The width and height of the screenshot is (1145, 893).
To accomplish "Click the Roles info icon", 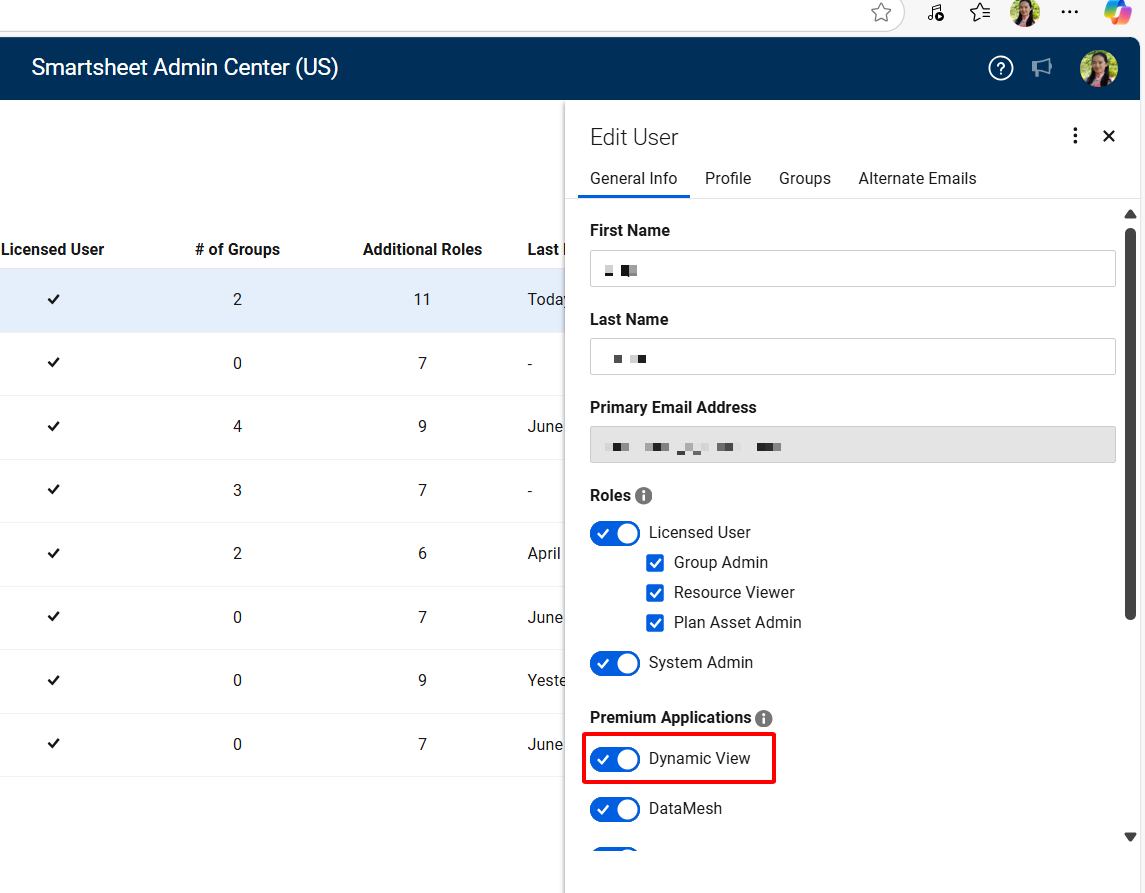I will click(643, 496).
